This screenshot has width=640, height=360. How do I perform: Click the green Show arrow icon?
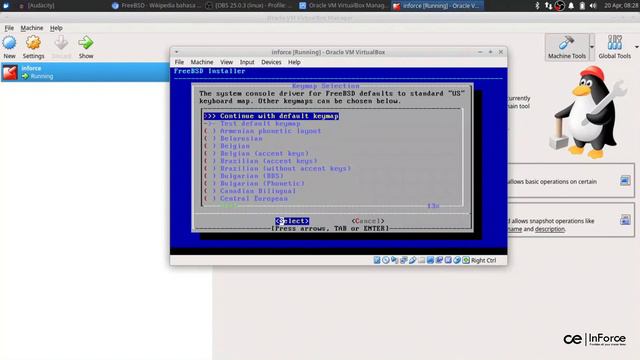coord(86,43)
